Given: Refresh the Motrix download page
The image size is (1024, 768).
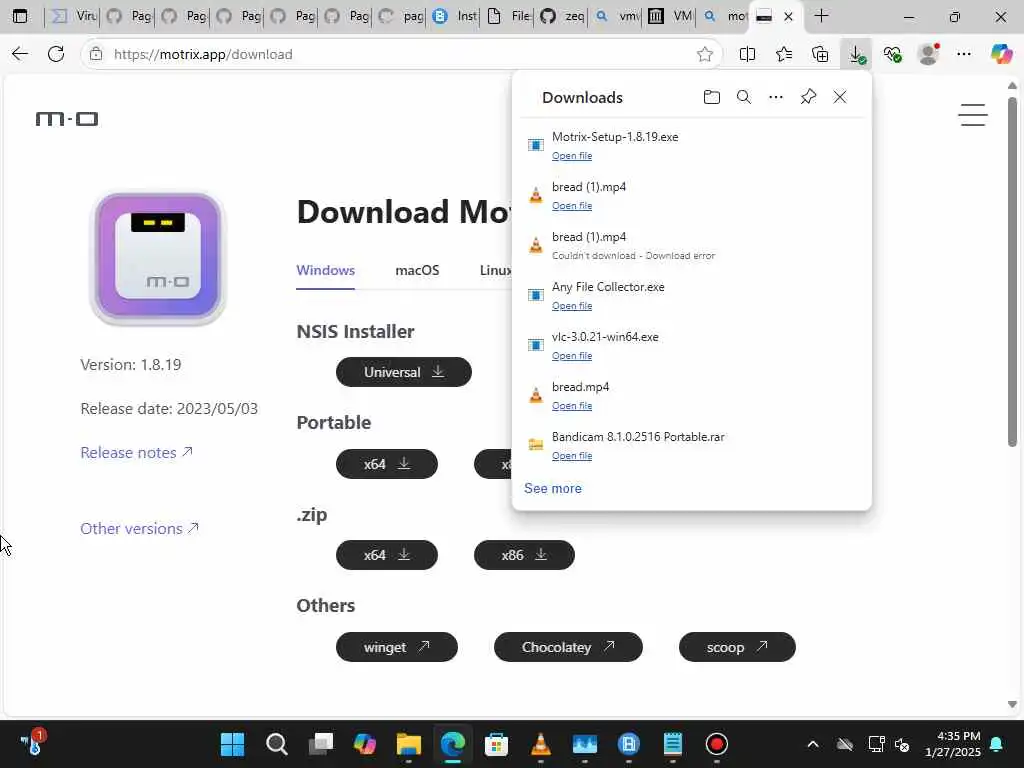Looking at the screenshot, I should click(56, 54).
